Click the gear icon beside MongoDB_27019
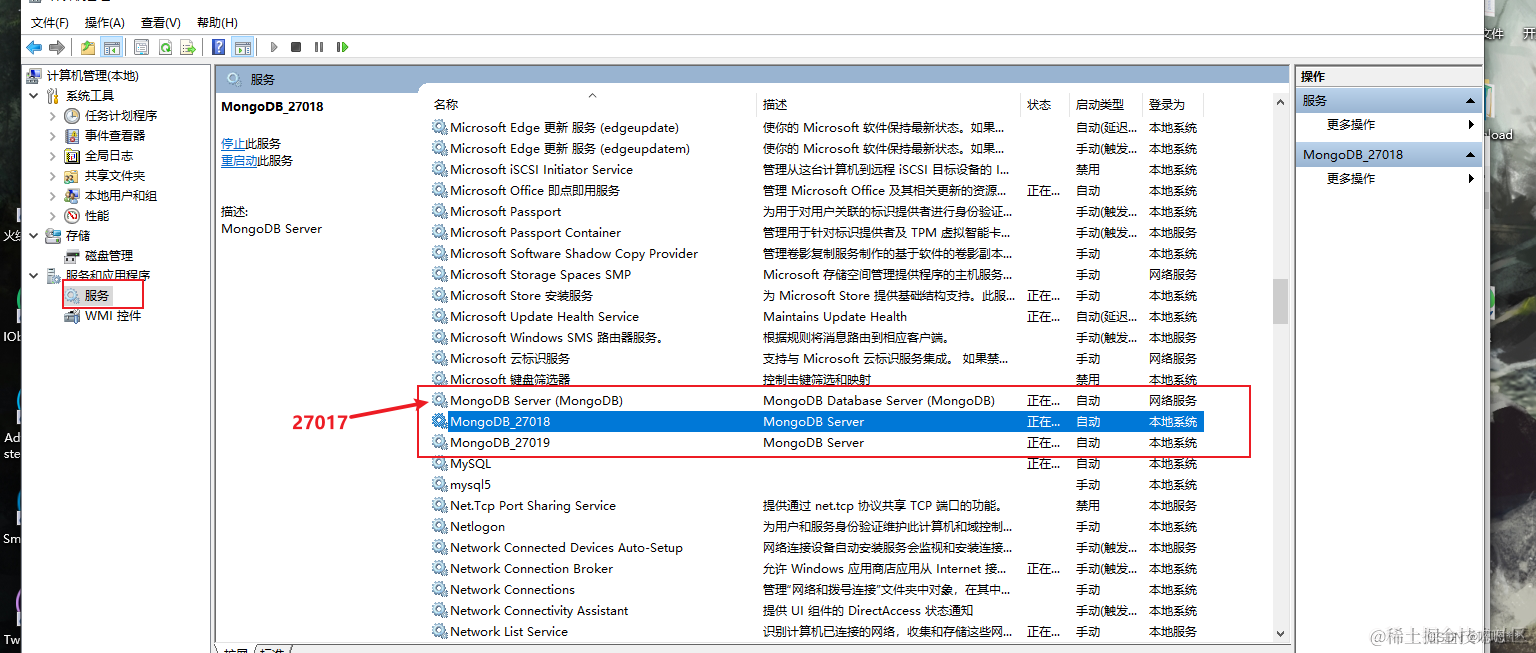 click(440, 443)
